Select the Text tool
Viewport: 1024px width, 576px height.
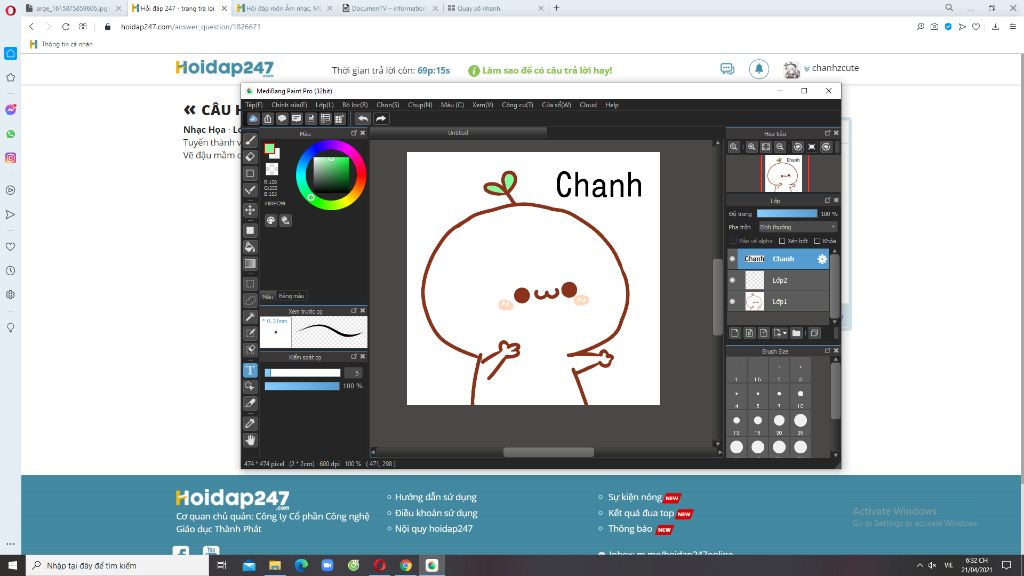[250, 370]
